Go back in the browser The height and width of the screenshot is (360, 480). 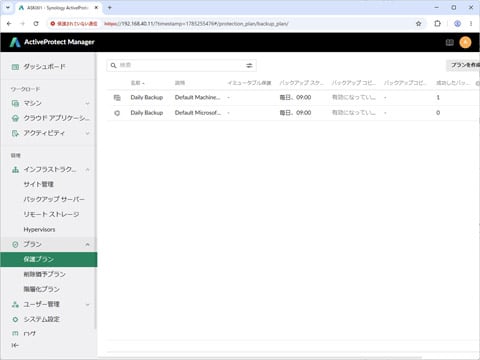pos(9,24)
